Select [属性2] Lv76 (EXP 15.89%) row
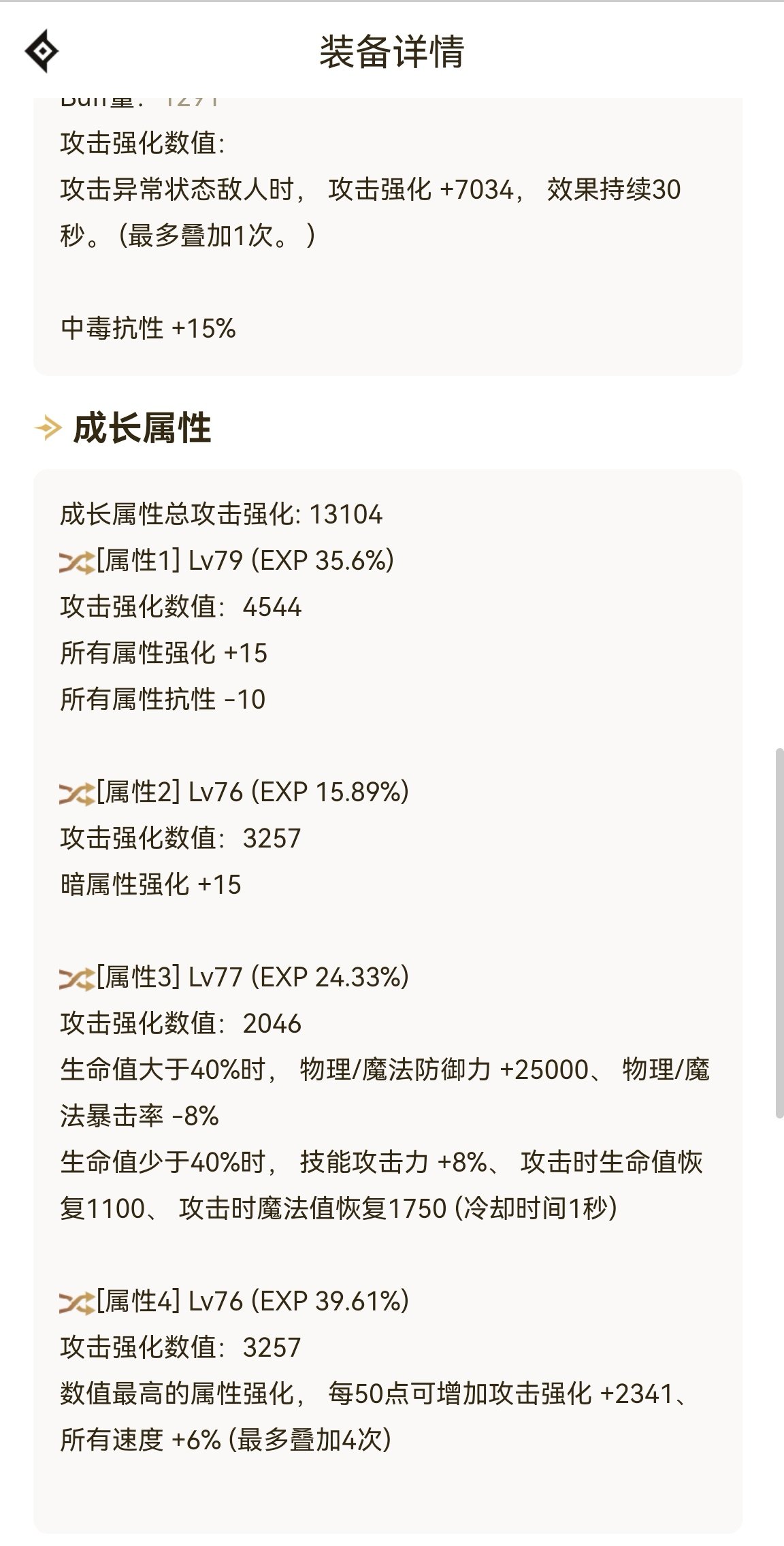784x1546 pixels. 234,792
